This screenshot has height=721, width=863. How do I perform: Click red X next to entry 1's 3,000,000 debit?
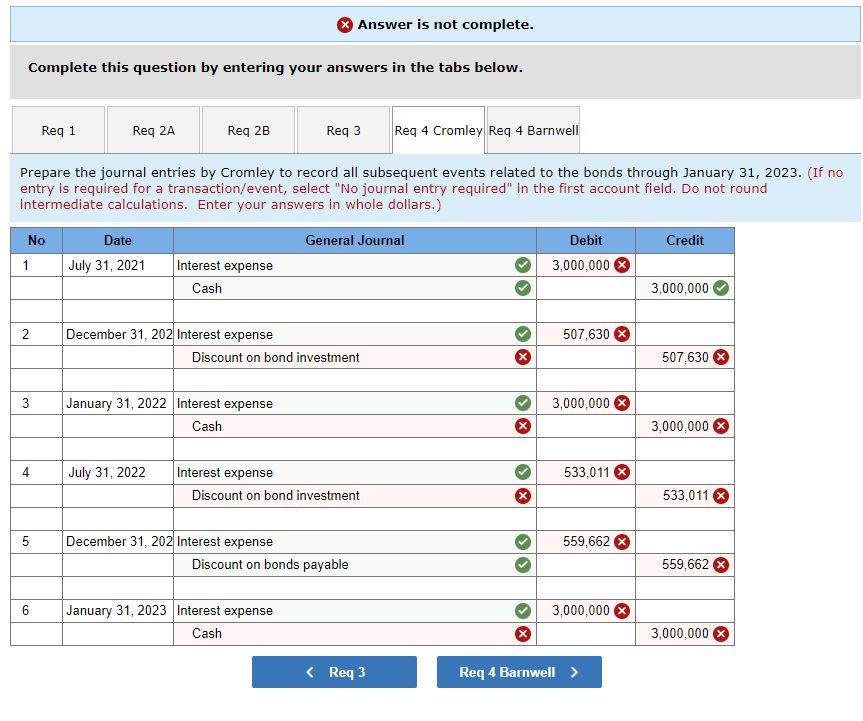623,265
